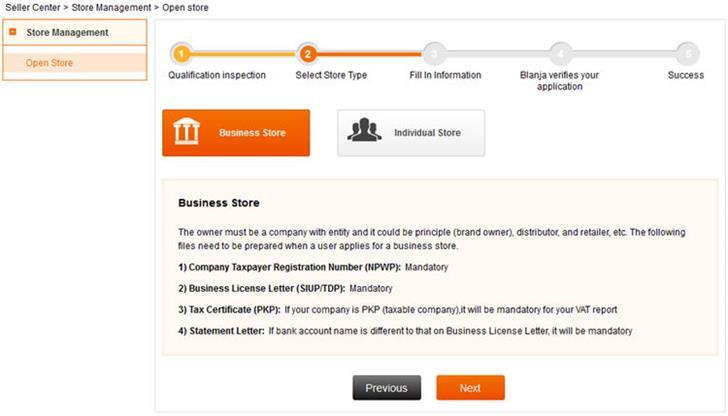
Task: Click step 4 circle of progress bar
Action: 560,54
